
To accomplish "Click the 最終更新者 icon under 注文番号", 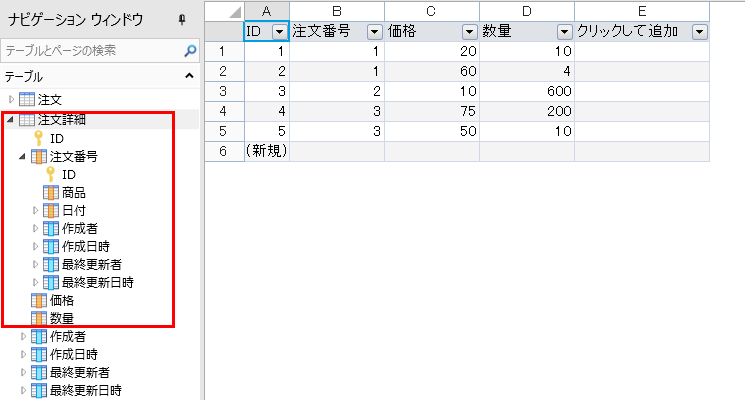I will (x=51, y=264).
